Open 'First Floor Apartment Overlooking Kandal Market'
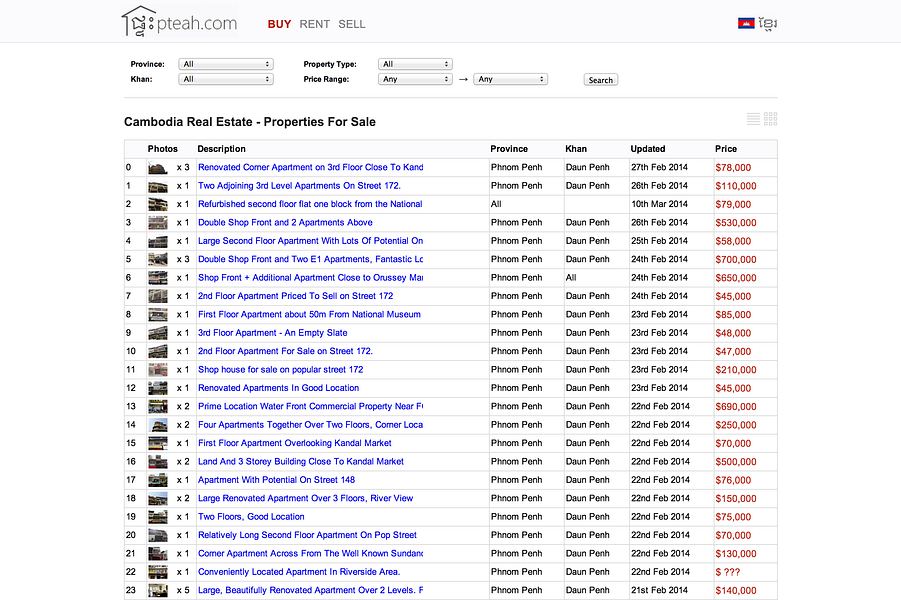Screen dimensions: 901x600 294,443
